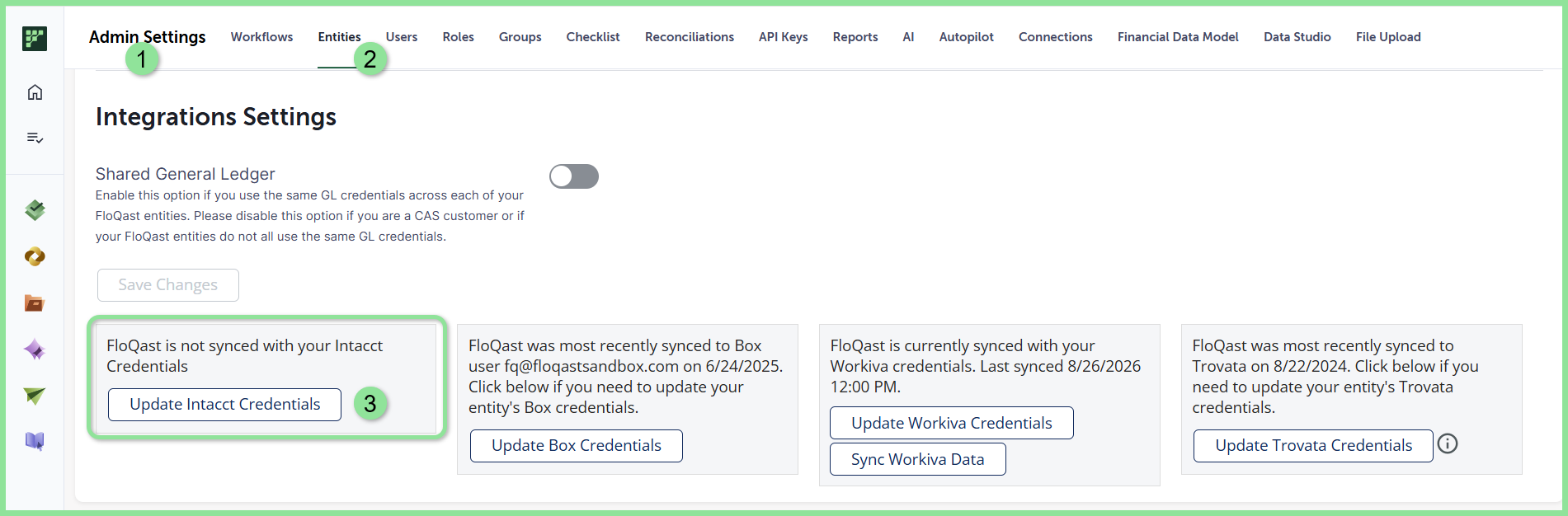Click the green paper plane sidebar icon
The image size is (1568, 516).
point(35,396)
